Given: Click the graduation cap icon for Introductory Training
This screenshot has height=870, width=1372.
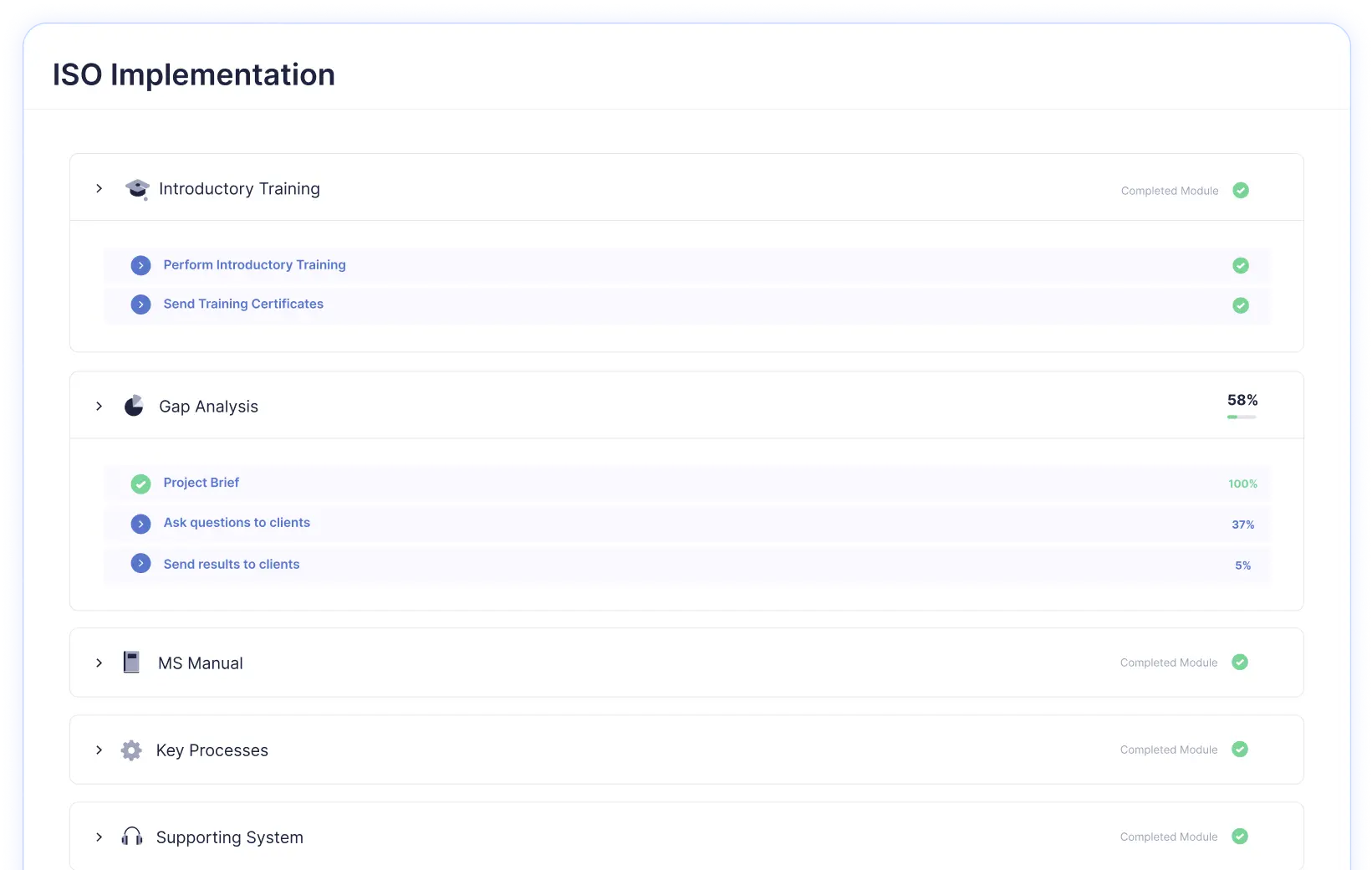Looking at the screenshot, I should click(135, 188).
